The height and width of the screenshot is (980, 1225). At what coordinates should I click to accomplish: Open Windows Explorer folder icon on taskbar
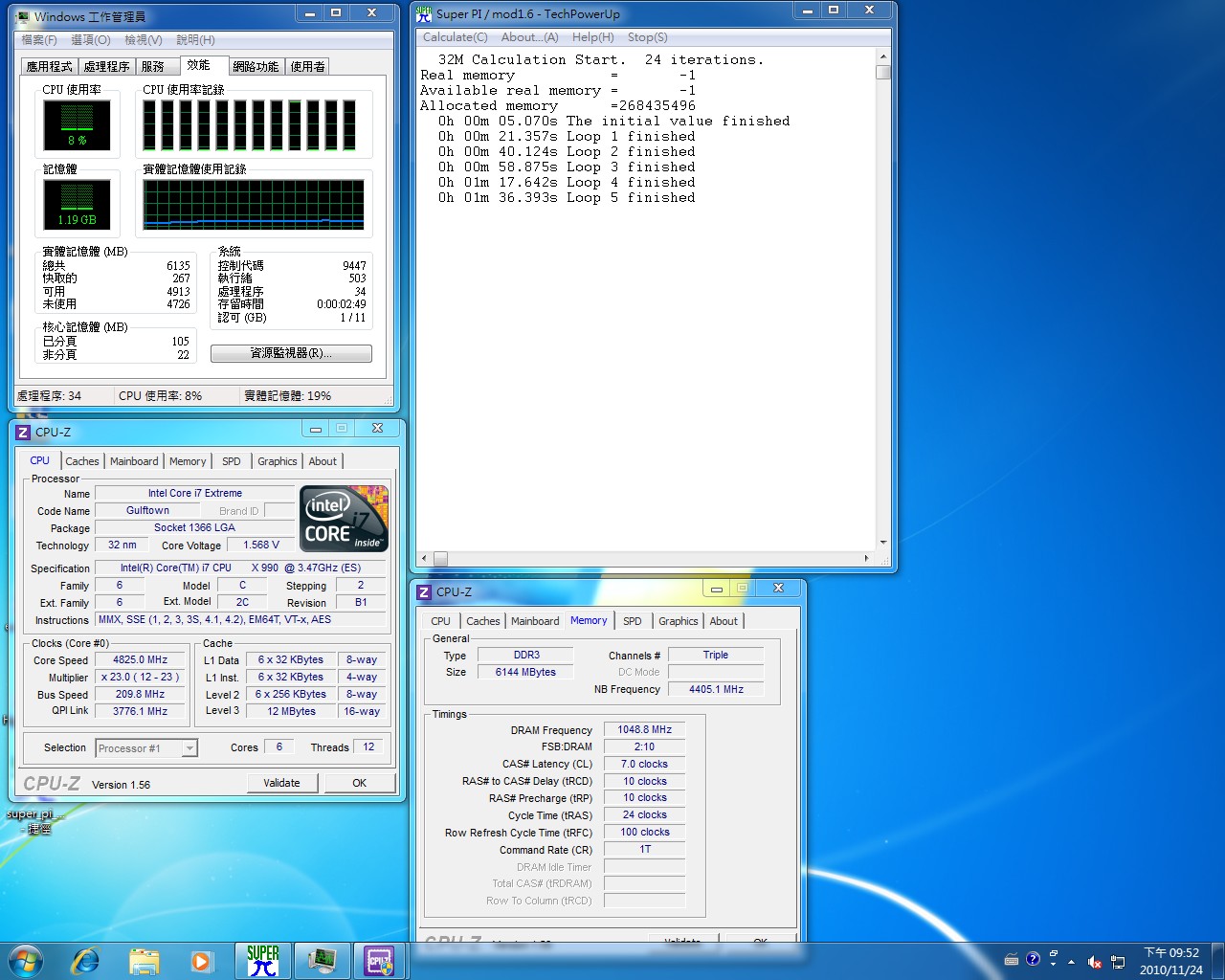[x=144, y=961]
